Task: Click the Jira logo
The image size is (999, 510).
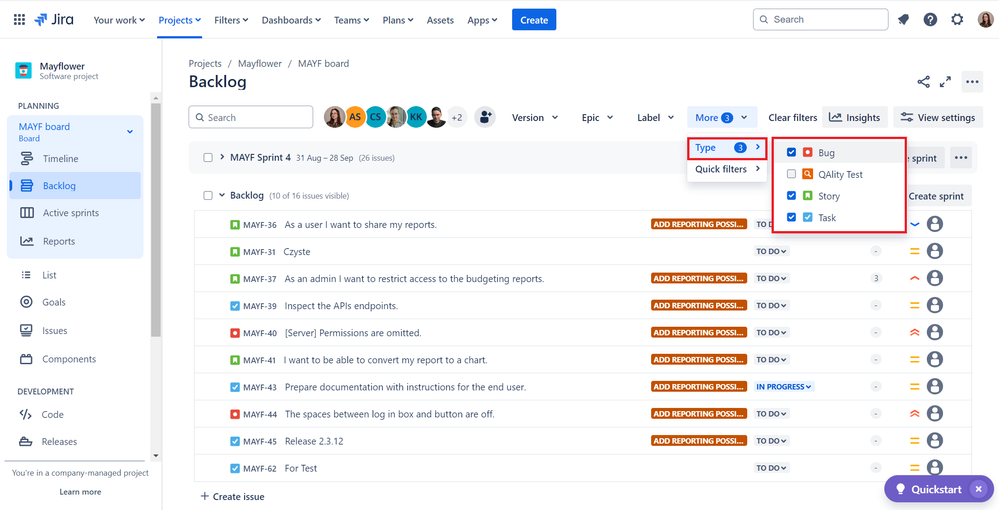Action: [x=54, y=20]
